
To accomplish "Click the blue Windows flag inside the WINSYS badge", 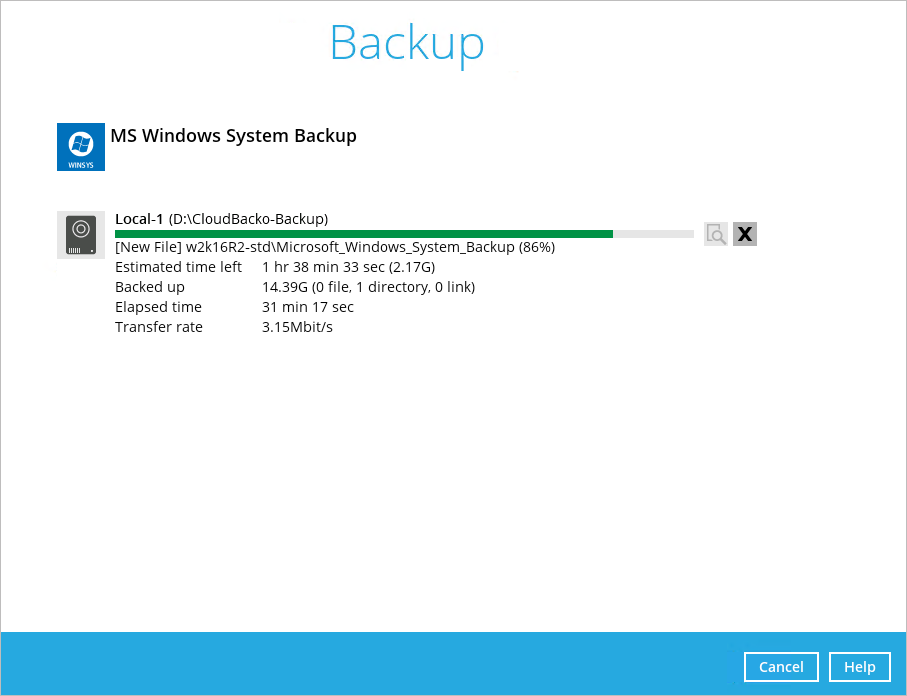I will point(81,141).
